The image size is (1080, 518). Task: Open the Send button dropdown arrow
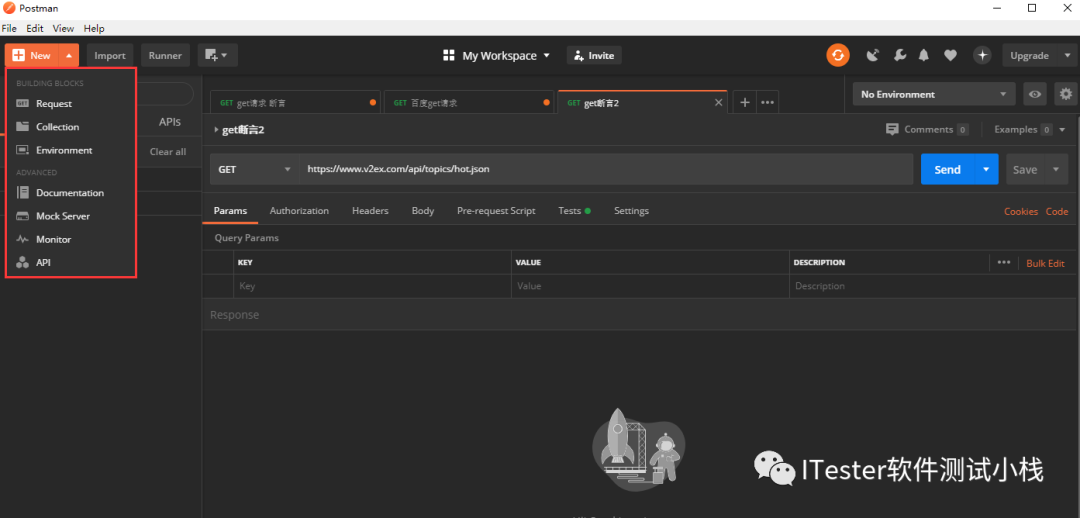(986, 169)
